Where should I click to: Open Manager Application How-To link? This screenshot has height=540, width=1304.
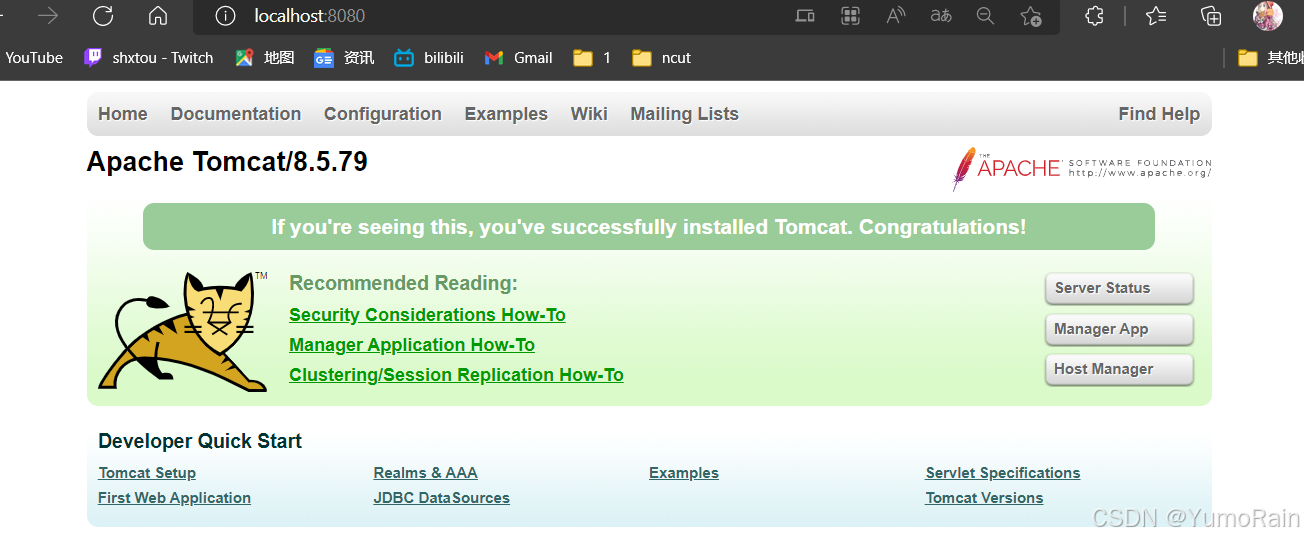(412, 345)
